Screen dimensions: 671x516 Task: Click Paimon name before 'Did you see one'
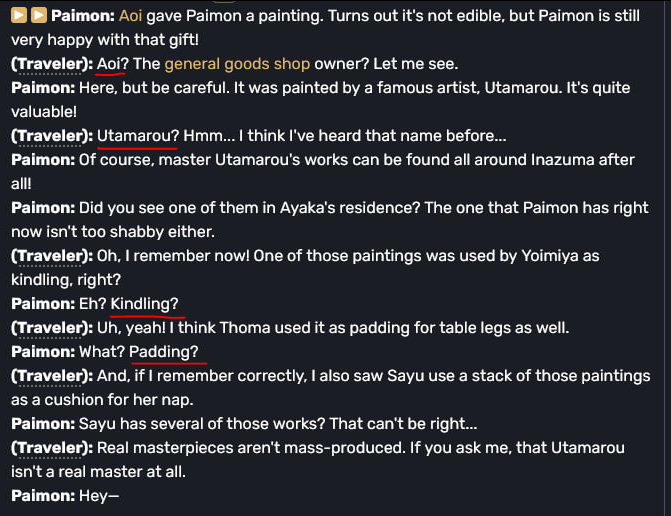coord(43,208)
